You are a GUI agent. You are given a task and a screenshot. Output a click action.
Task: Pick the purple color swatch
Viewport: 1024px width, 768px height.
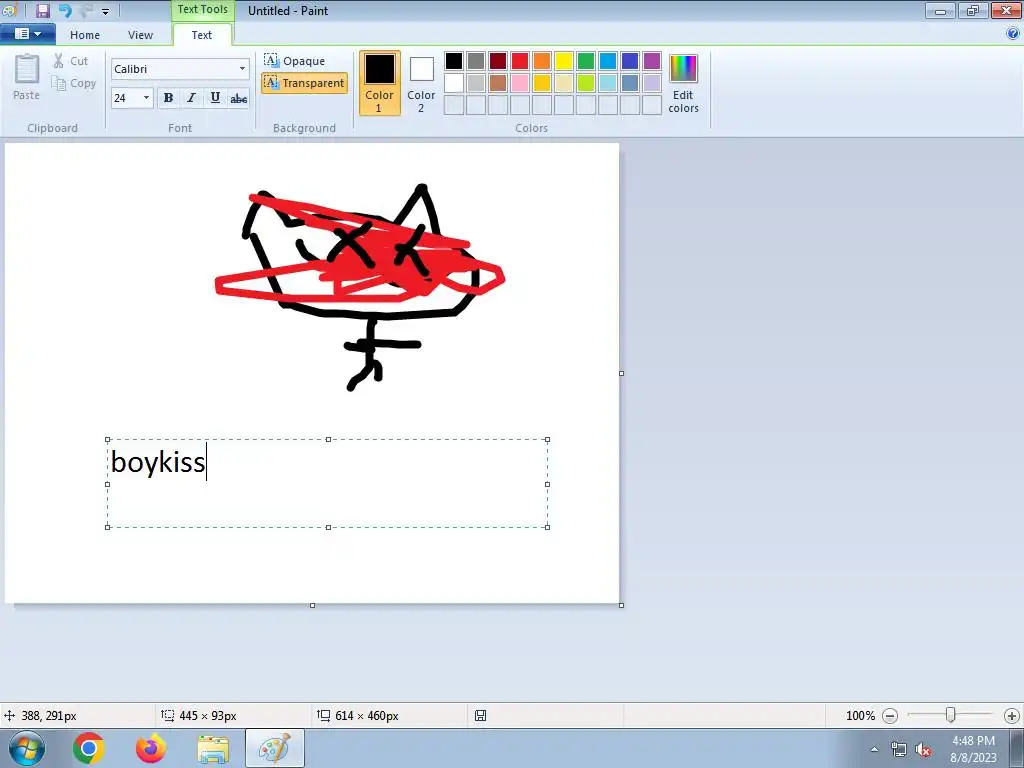(x=652, y=61)
